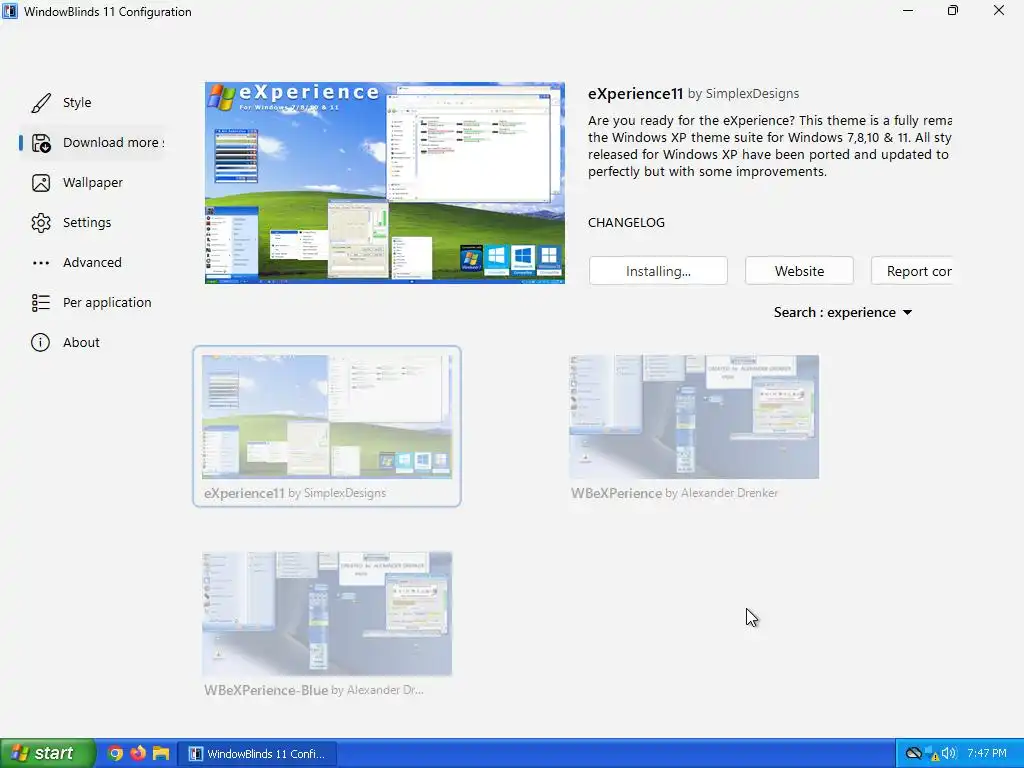Open the theme Website button

pos(799,271)
